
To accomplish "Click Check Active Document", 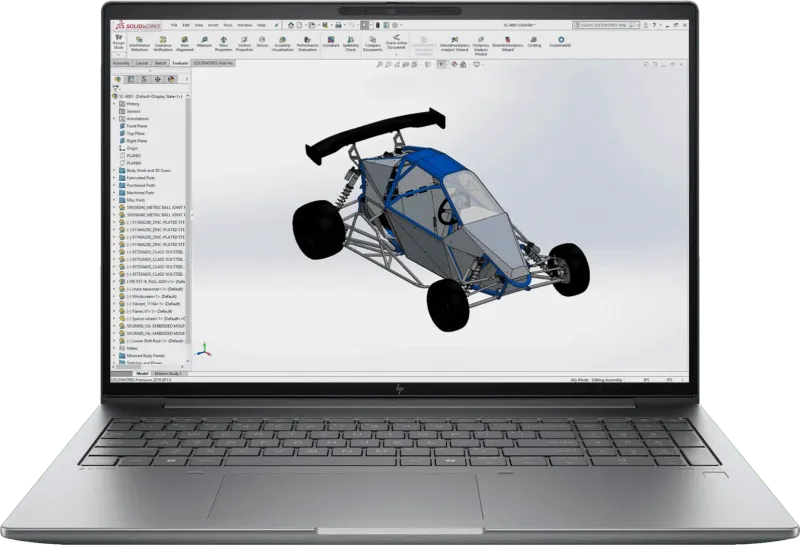I will point(396,42).
